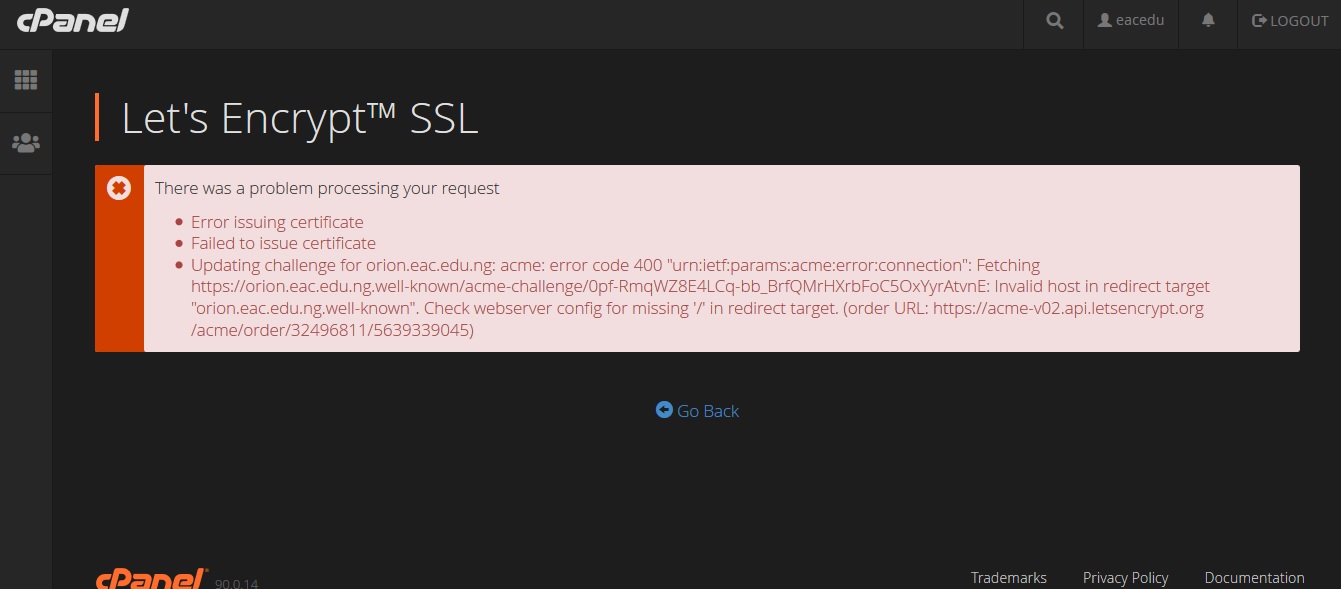Click the logout arrow icon
This screenshot has height=589, width=1341.
point(1260,20)
